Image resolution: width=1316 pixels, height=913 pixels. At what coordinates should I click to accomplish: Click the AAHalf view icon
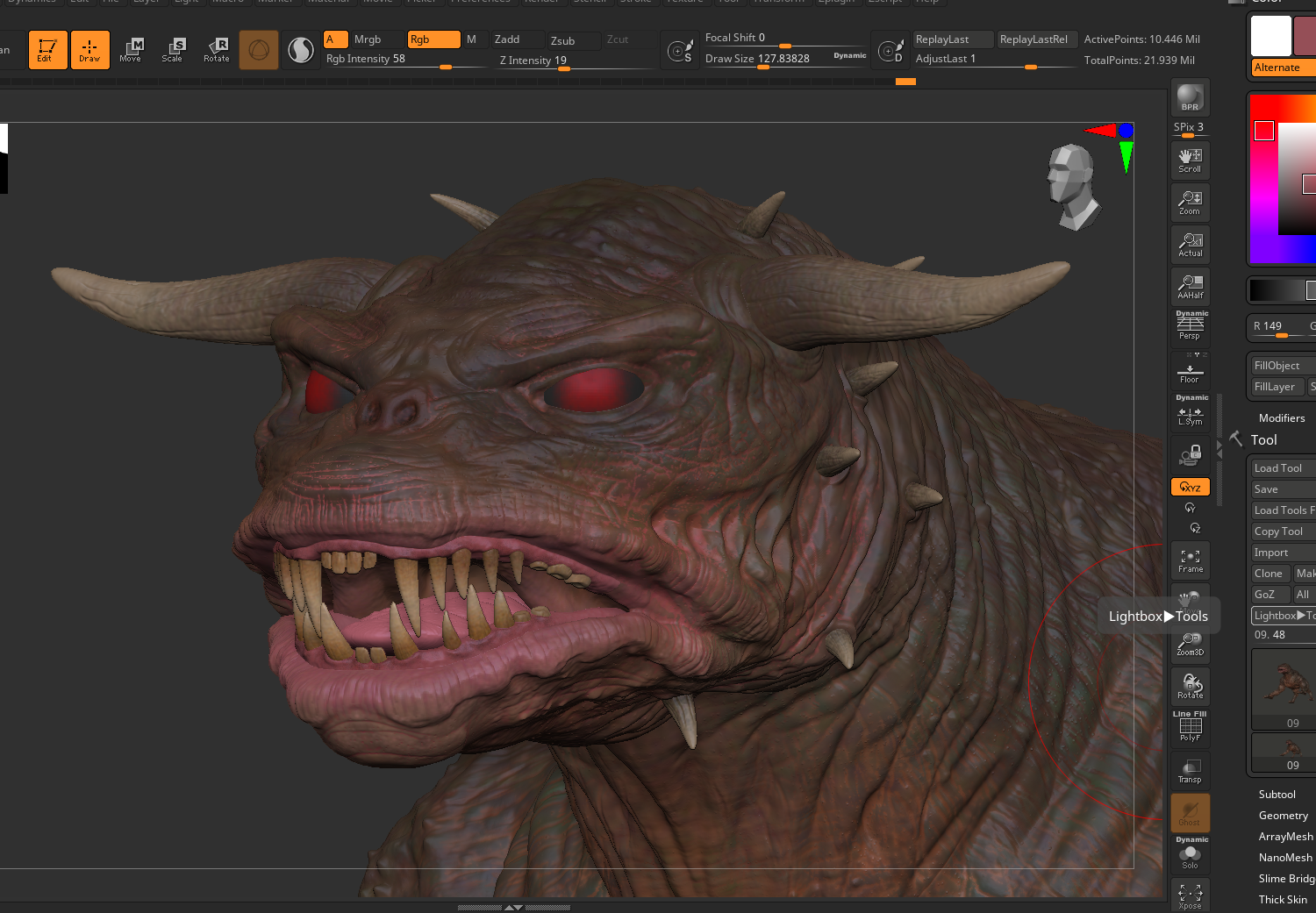[1190, 287]
